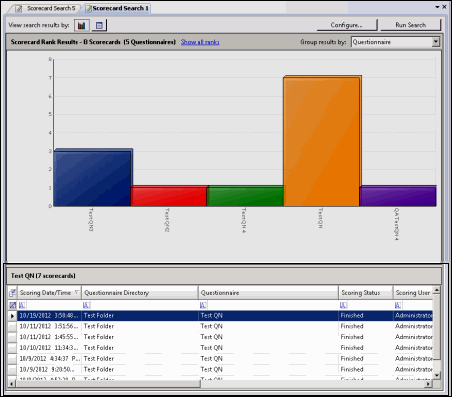Image resolution: width=452 pixels, height=397 pixels.
Task: Select the red TestQN2 bar
Action: click(x=169, y=196)
